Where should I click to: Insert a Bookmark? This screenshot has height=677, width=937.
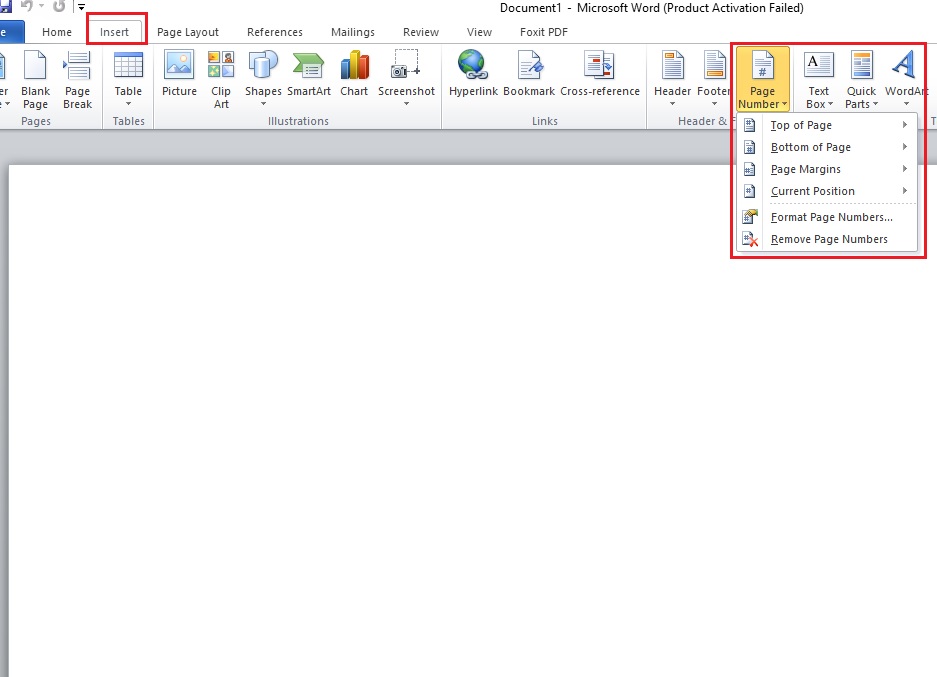point(529,74)
